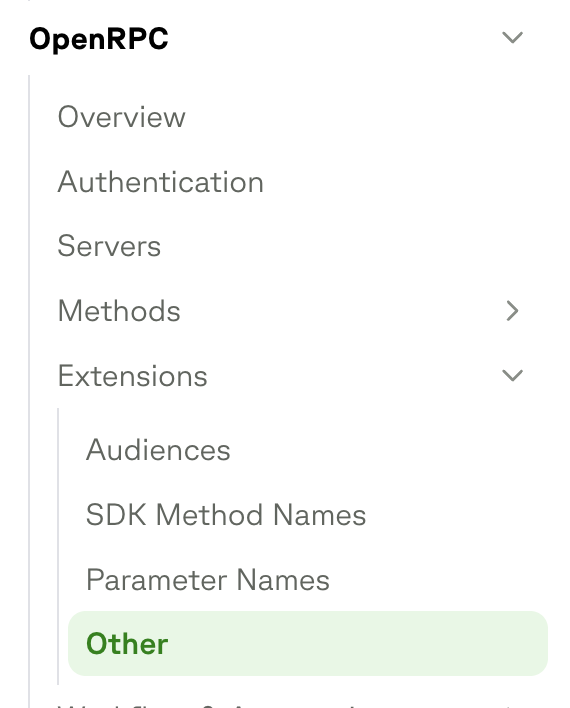Select the highlighted Other item
570x708 pixels.
[x=308, y=643]
